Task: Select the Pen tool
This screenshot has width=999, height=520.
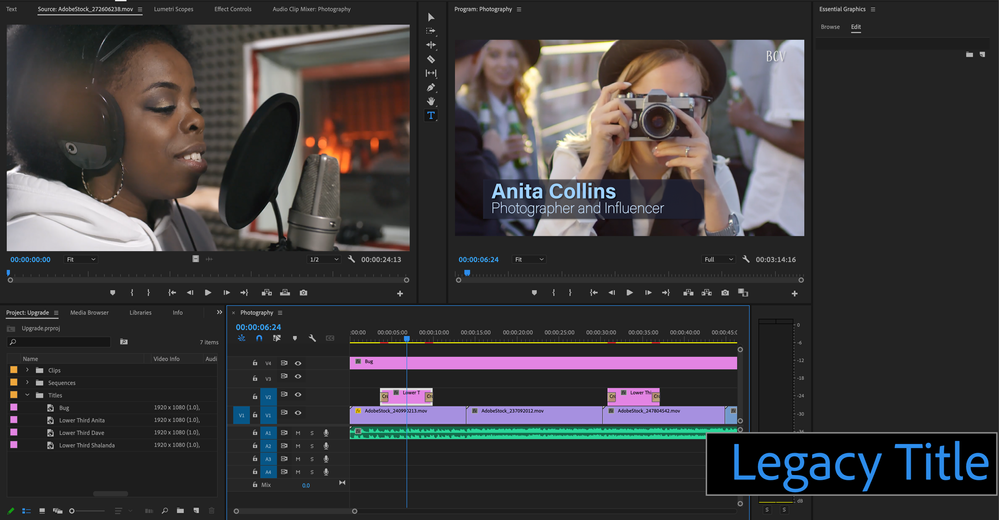Action: (x=431, y=88)
